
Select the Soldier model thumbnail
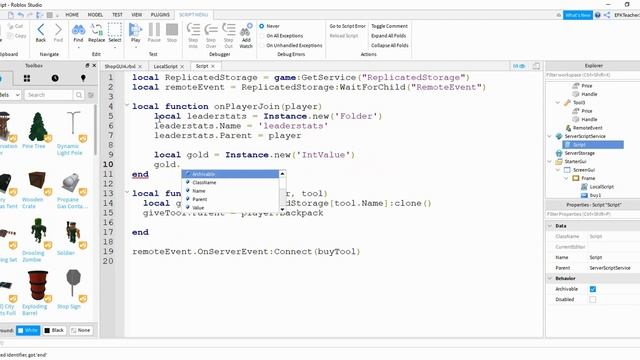click(x=73, y=233)
